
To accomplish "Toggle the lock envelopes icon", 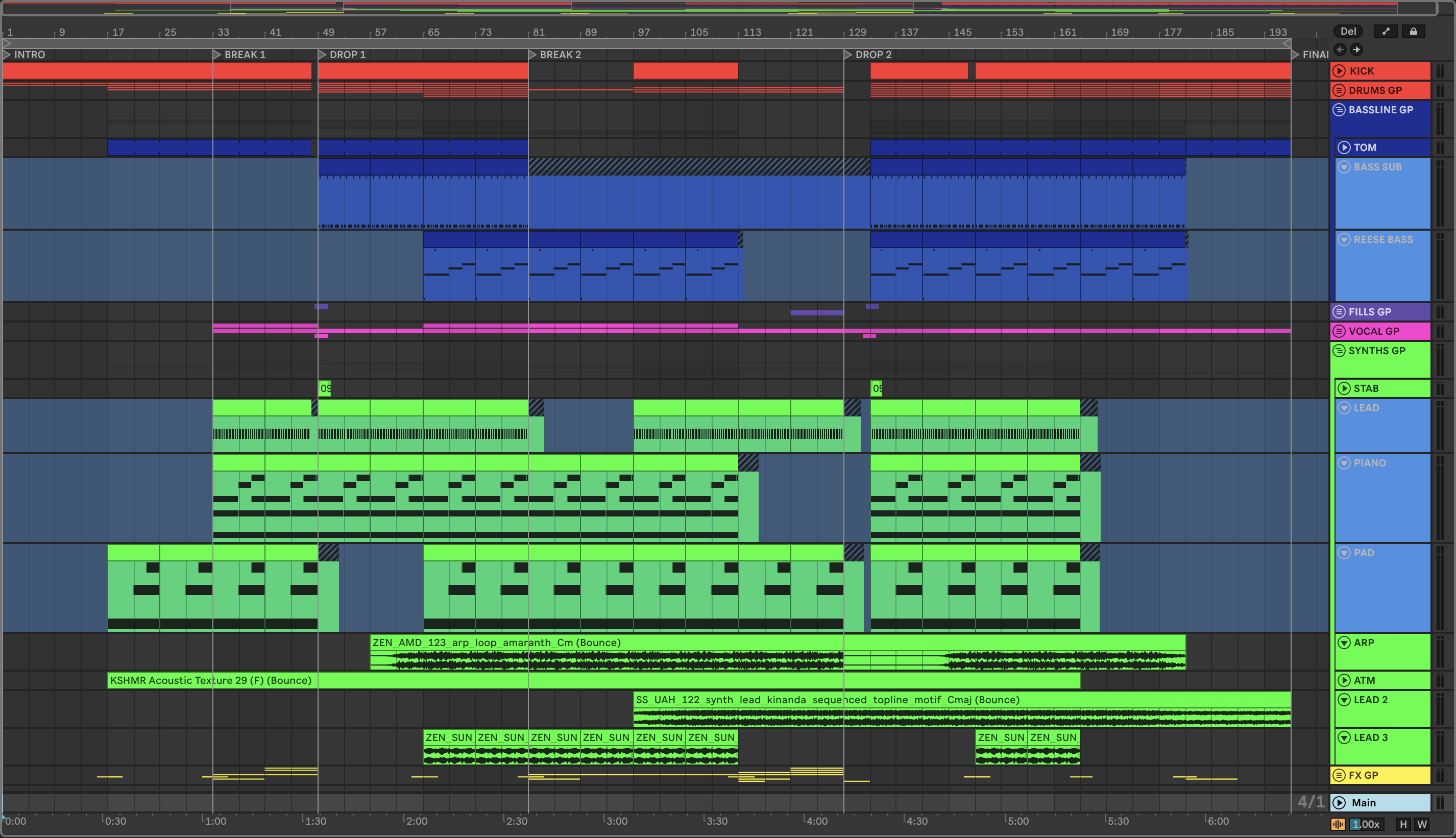I will point(1413,32).
